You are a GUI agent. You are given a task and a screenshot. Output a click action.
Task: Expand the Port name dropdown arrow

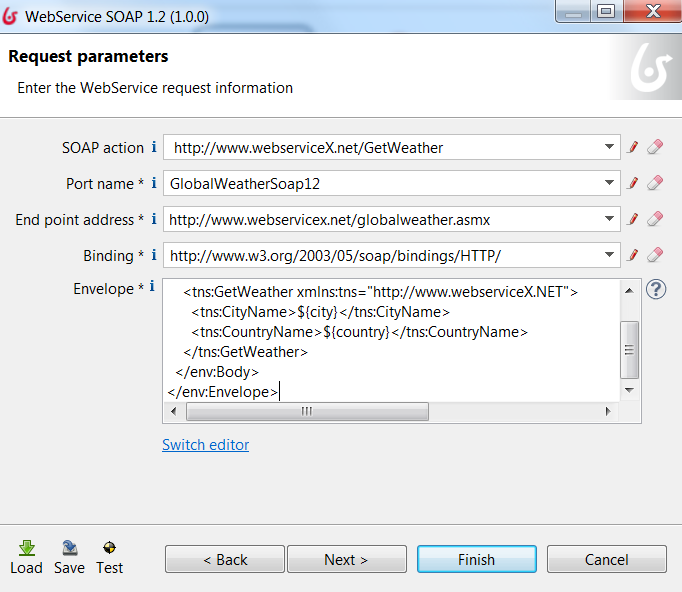tap(609, 183)
